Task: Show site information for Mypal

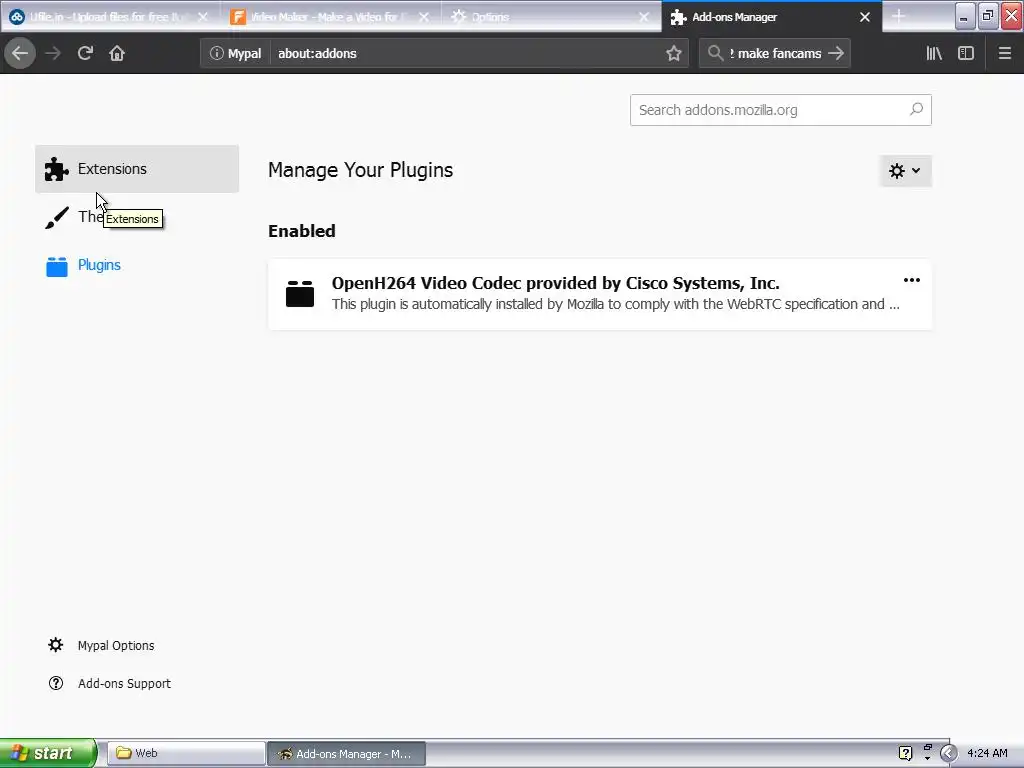Action: [235, 54]
